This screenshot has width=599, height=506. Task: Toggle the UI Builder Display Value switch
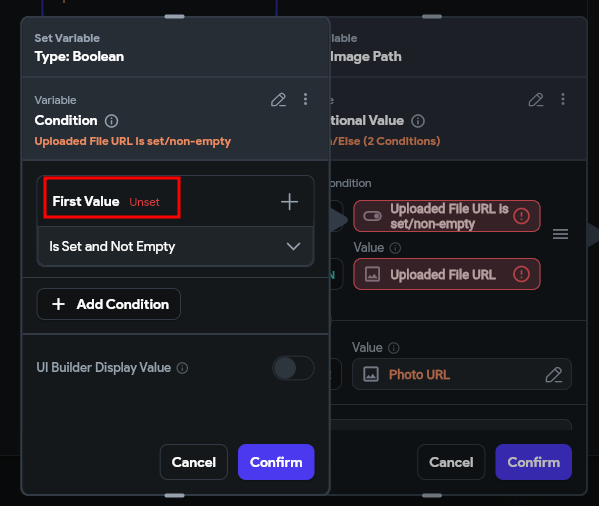293,368
